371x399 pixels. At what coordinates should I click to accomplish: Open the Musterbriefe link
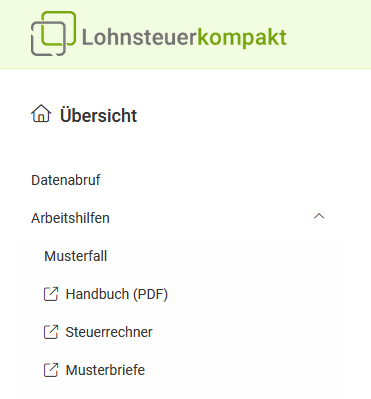pos(105,370)
